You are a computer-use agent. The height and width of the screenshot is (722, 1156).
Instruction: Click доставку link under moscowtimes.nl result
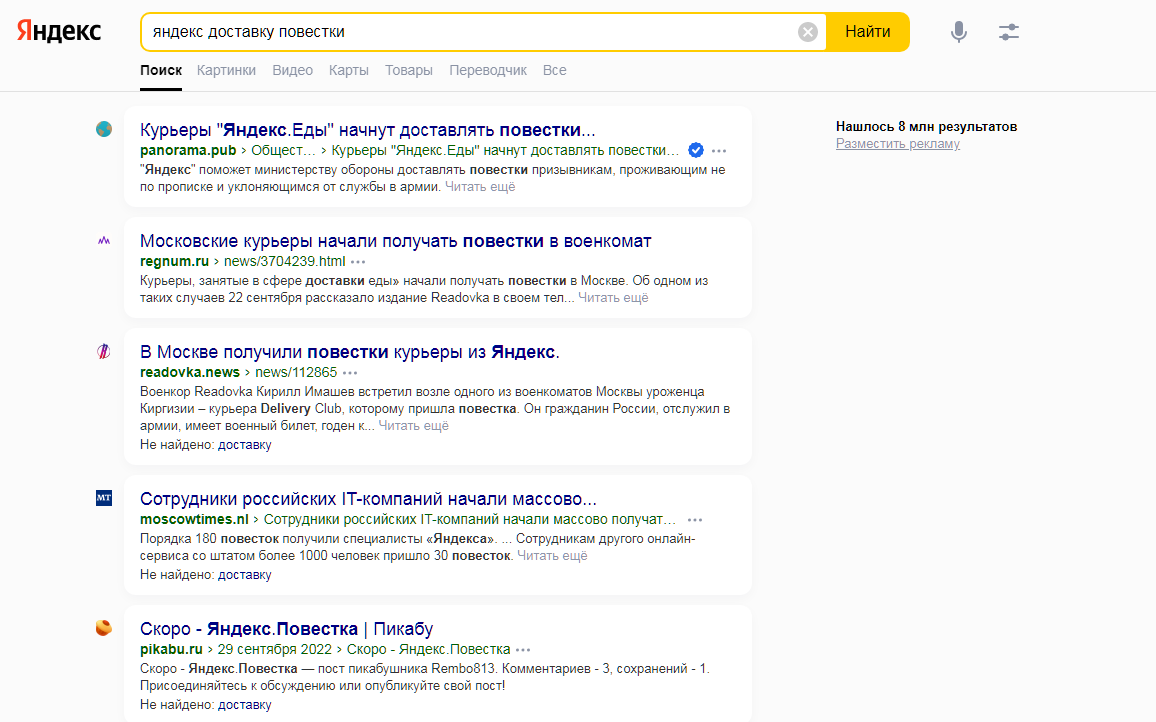click(245, 575)
